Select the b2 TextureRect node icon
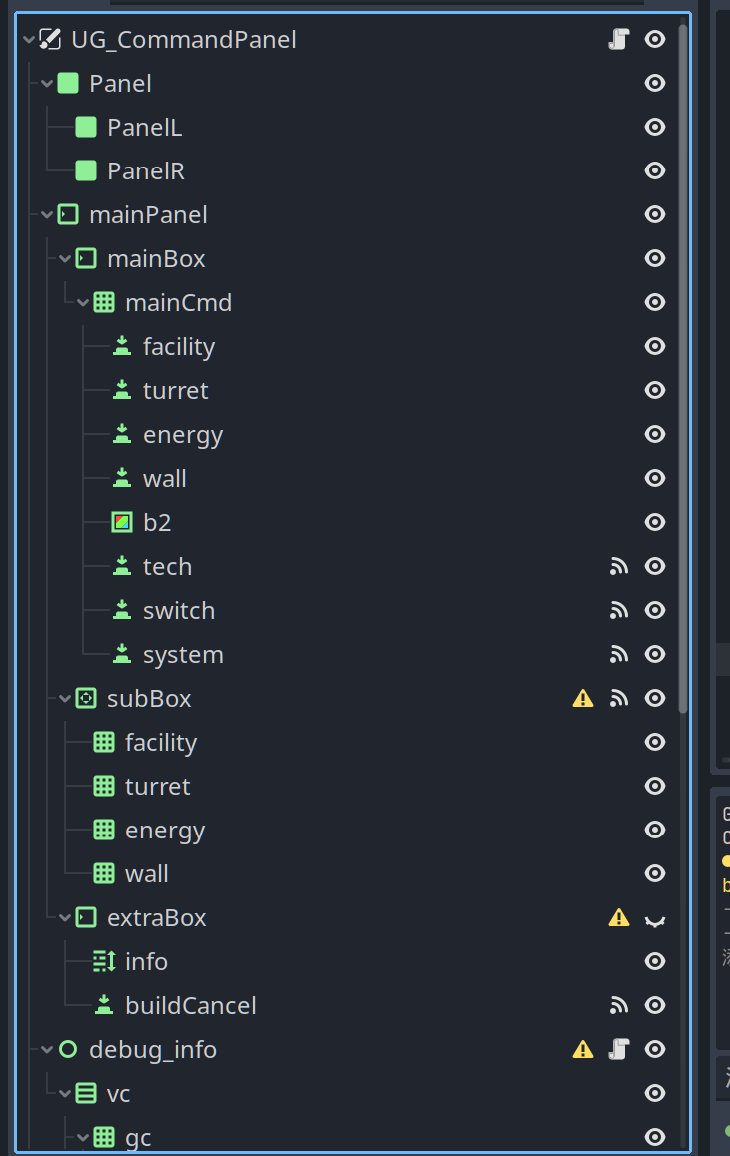Screen dimensions: 730x1156 [x=122, y=522]
